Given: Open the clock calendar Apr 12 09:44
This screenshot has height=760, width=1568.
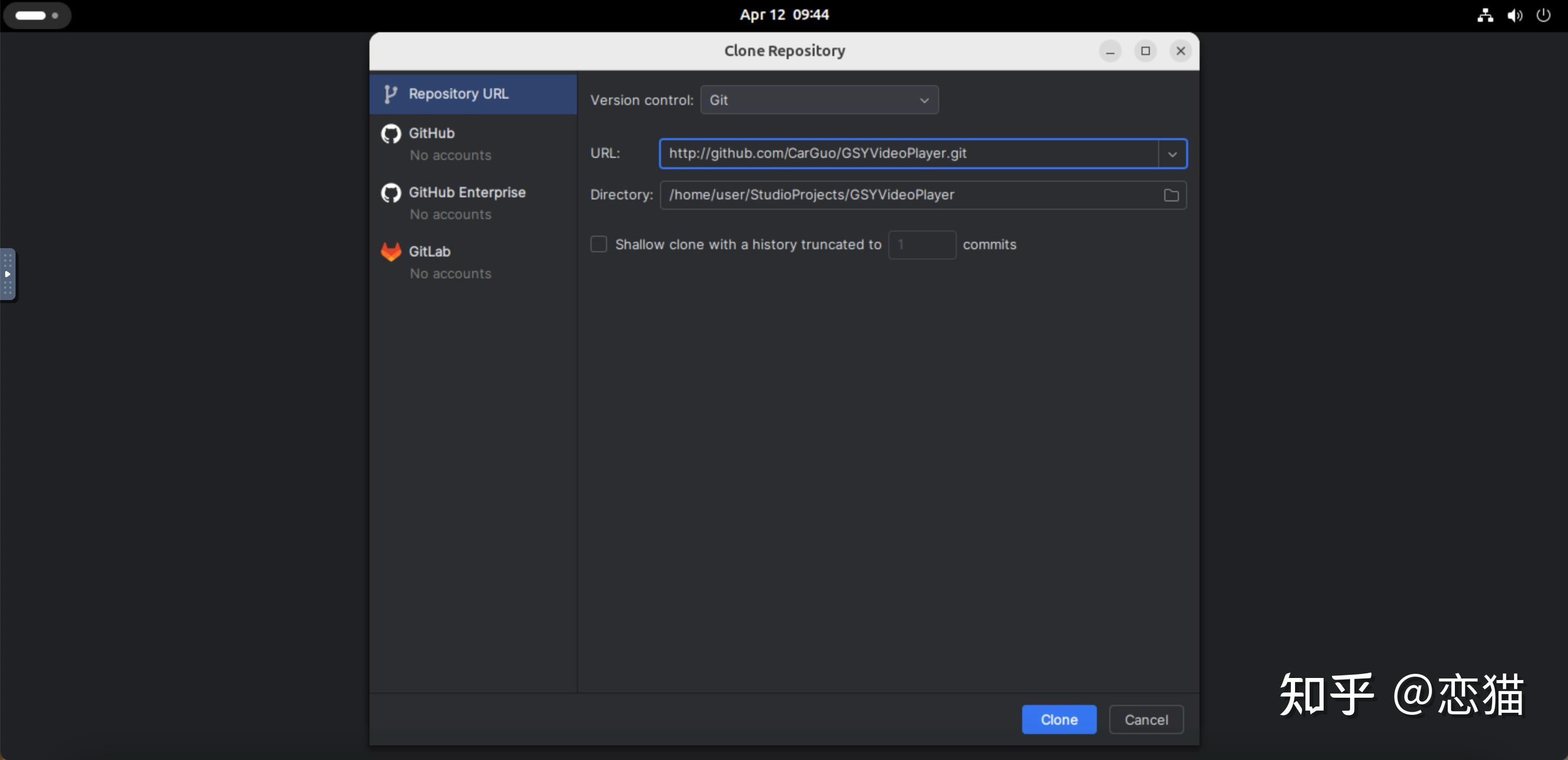Looking at the screenshot, I should tap(784, 15).
